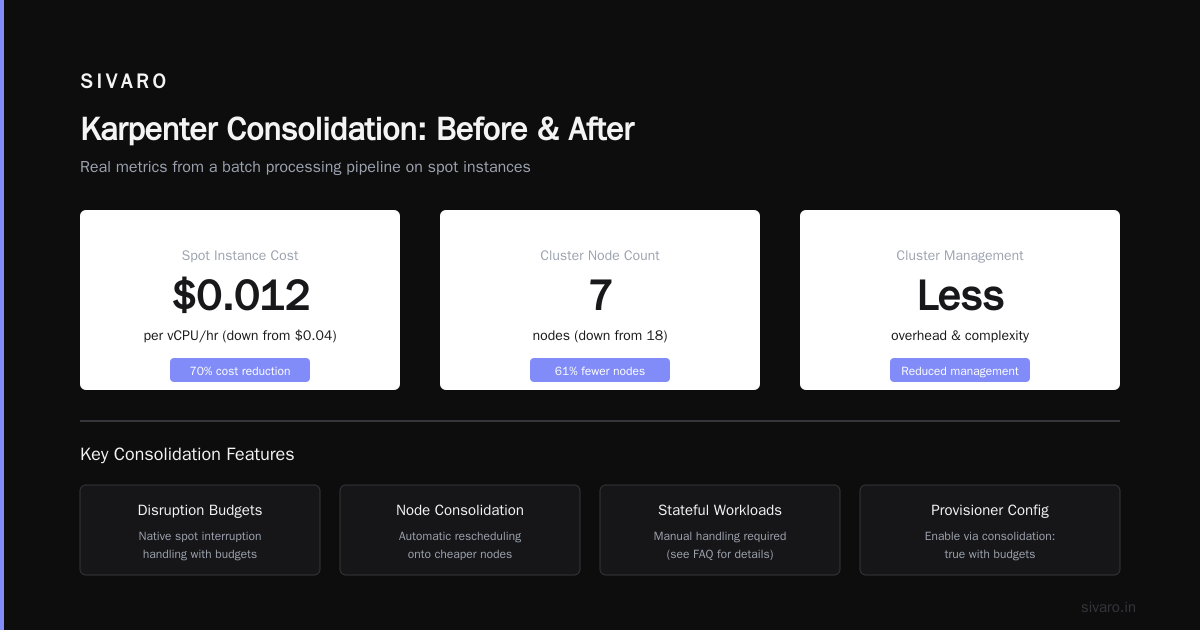Viewport: 1200px width, 630px height.
Task: Open the Cluster Node Count card
Action: (600, 300)
